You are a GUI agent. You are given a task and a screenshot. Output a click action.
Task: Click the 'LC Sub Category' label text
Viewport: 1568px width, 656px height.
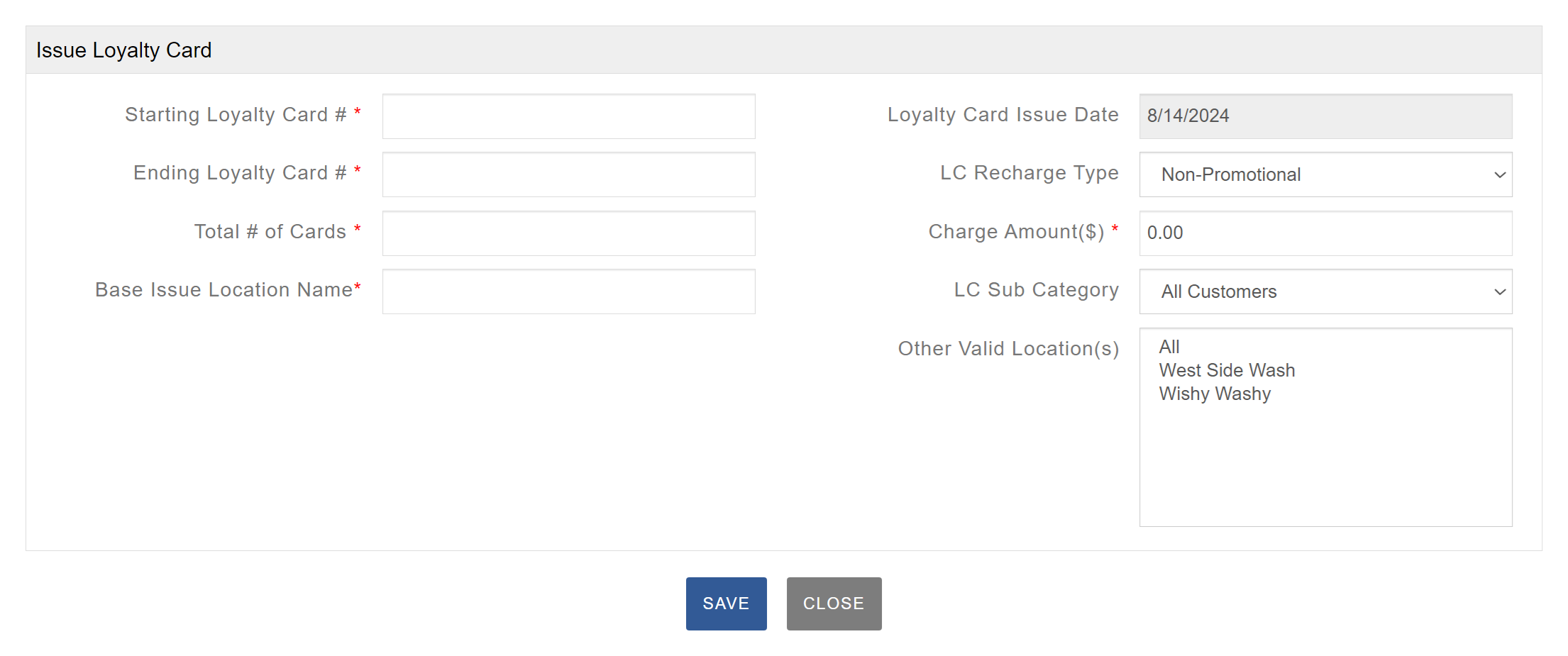[x=1036, y=290]
